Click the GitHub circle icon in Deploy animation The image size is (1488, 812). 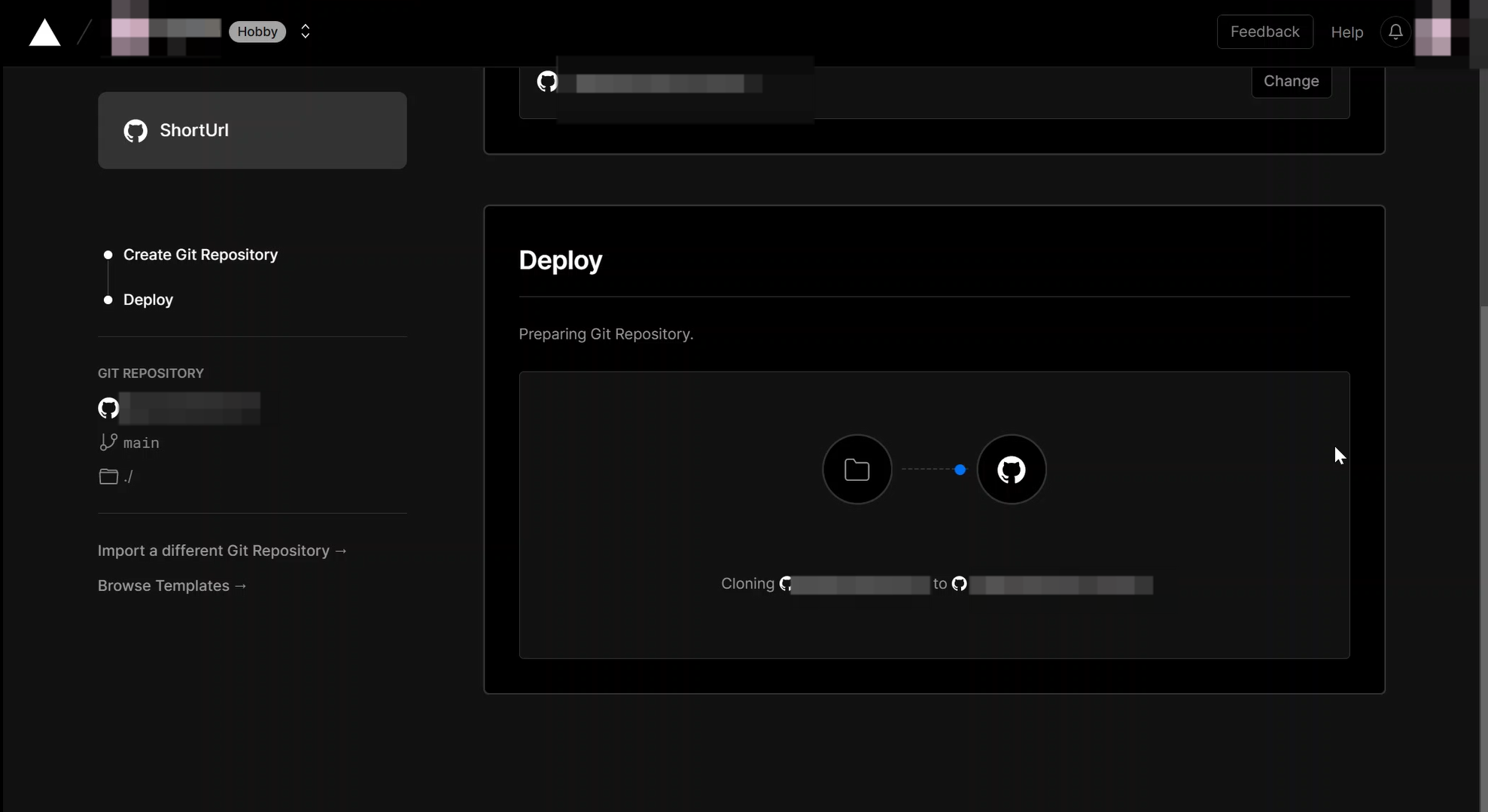point(1011,470)
